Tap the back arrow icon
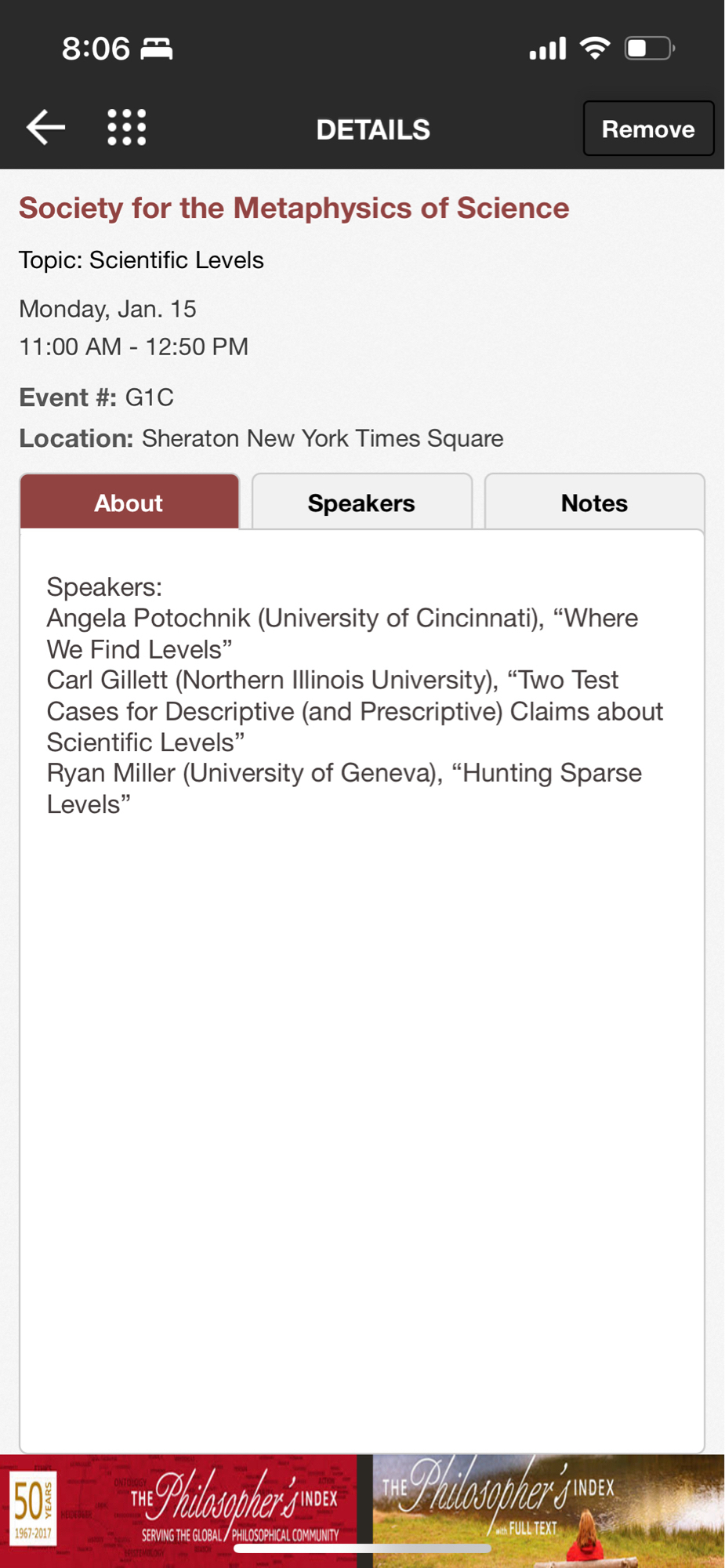Screen dimensions: 725x1568 [45, 128]
